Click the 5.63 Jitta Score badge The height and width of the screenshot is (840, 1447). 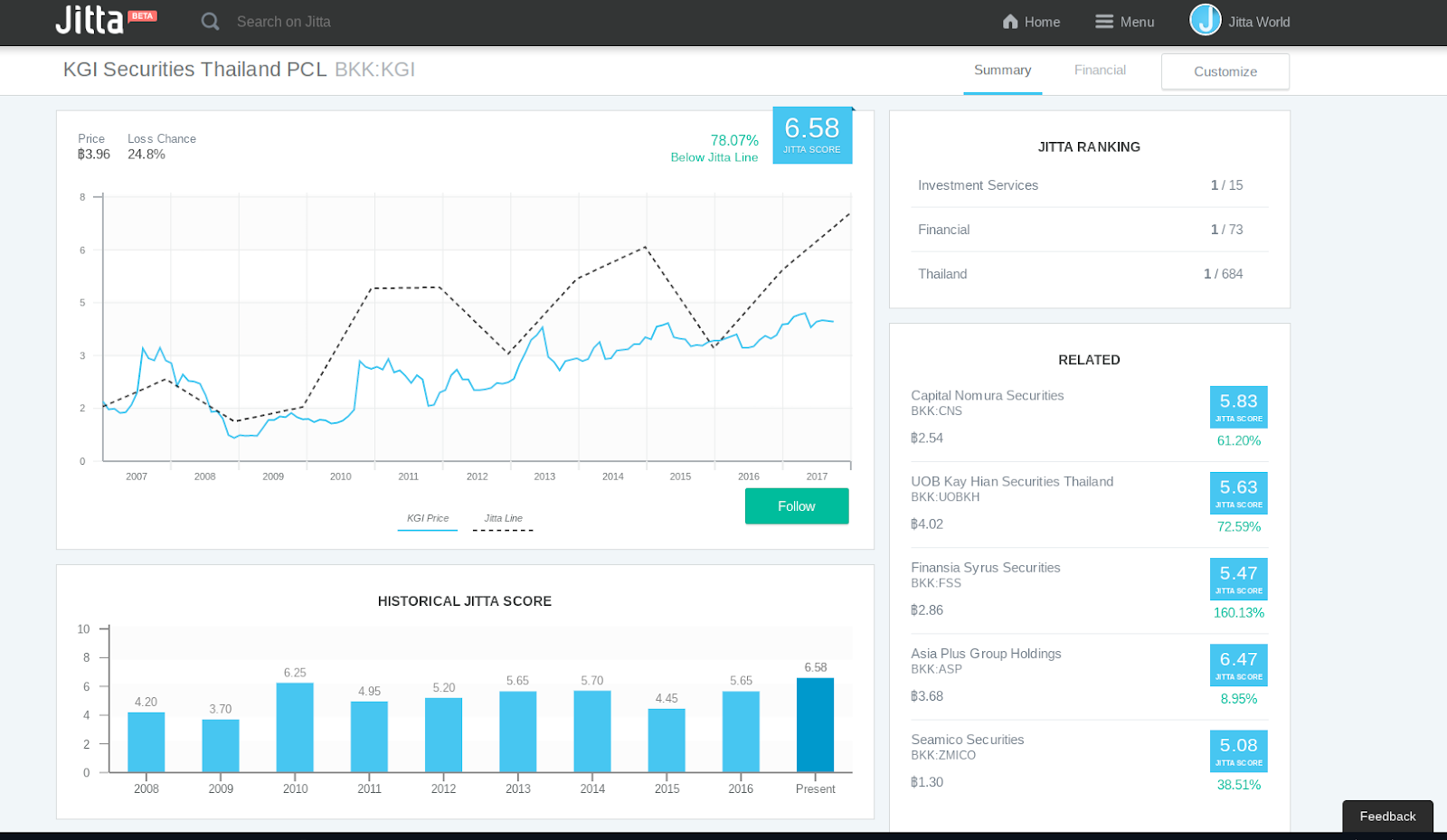[x=1238, y=493]
